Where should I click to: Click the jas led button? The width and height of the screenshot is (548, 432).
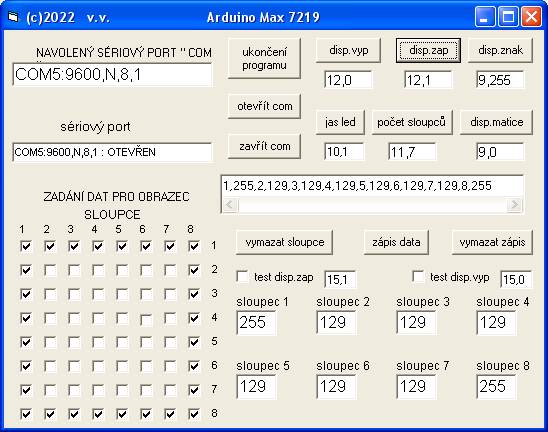340,122
